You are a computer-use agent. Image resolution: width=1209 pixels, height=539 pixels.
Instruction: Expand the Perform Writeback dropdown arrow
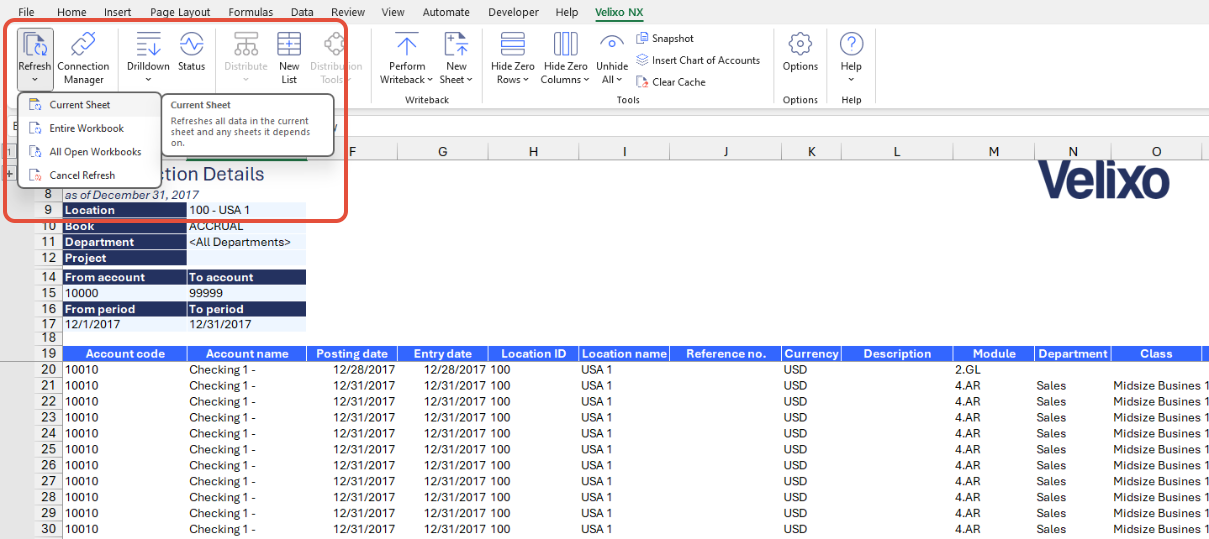(430, 80)
